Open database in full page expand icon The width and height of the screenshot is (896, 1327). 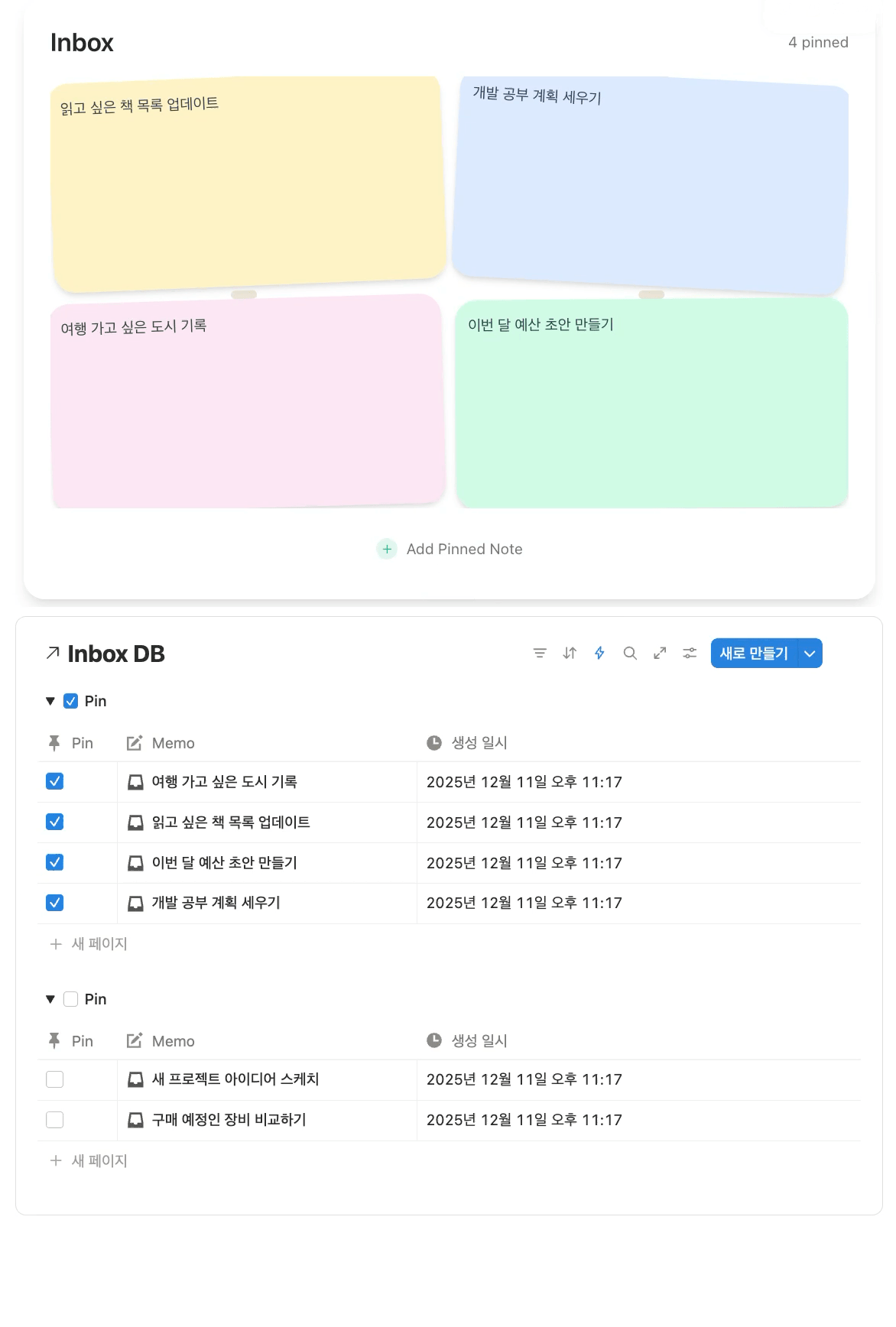coord(660,653)
